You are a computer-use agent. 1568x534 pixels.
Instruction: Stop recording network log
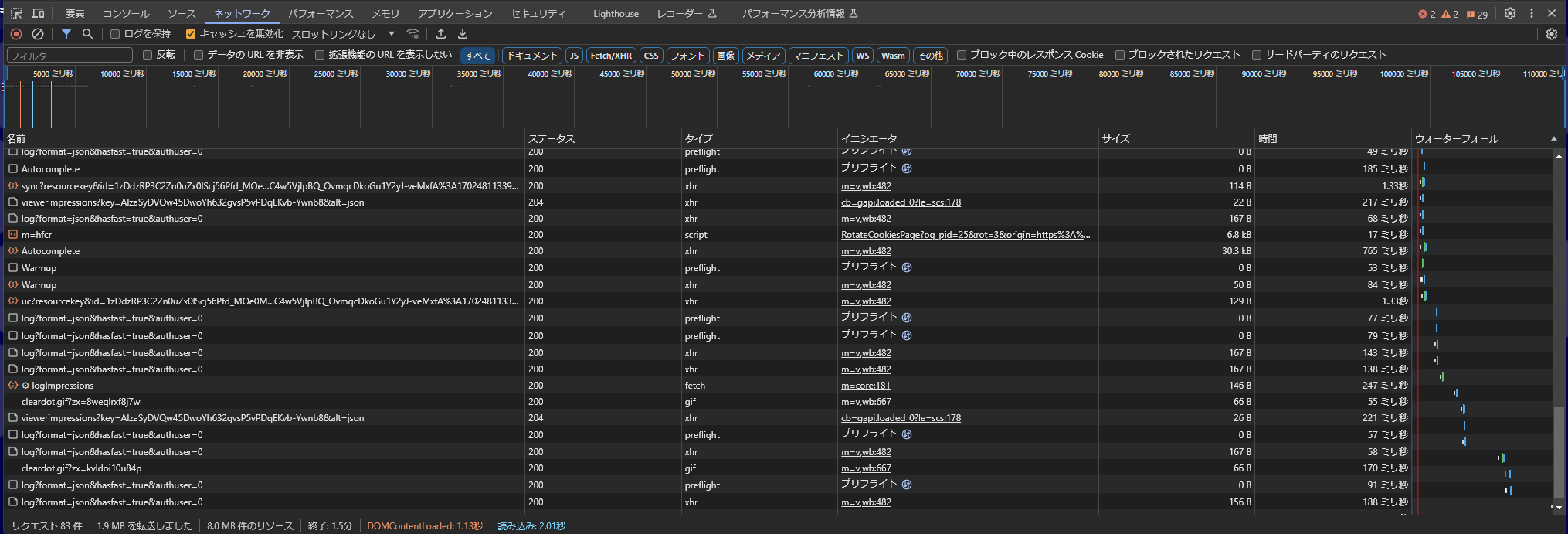(16, 34)
